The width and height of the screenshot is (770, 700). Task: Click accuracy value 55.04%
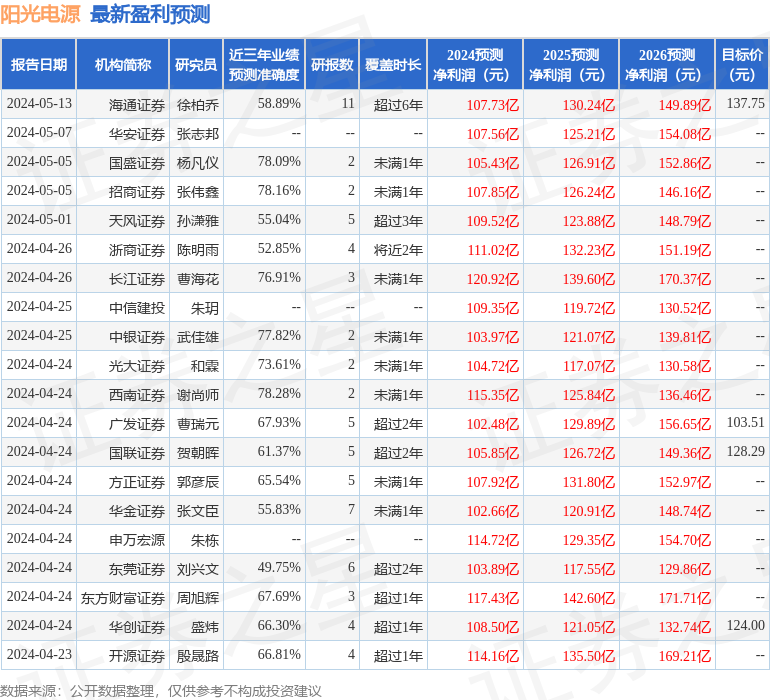279,219
